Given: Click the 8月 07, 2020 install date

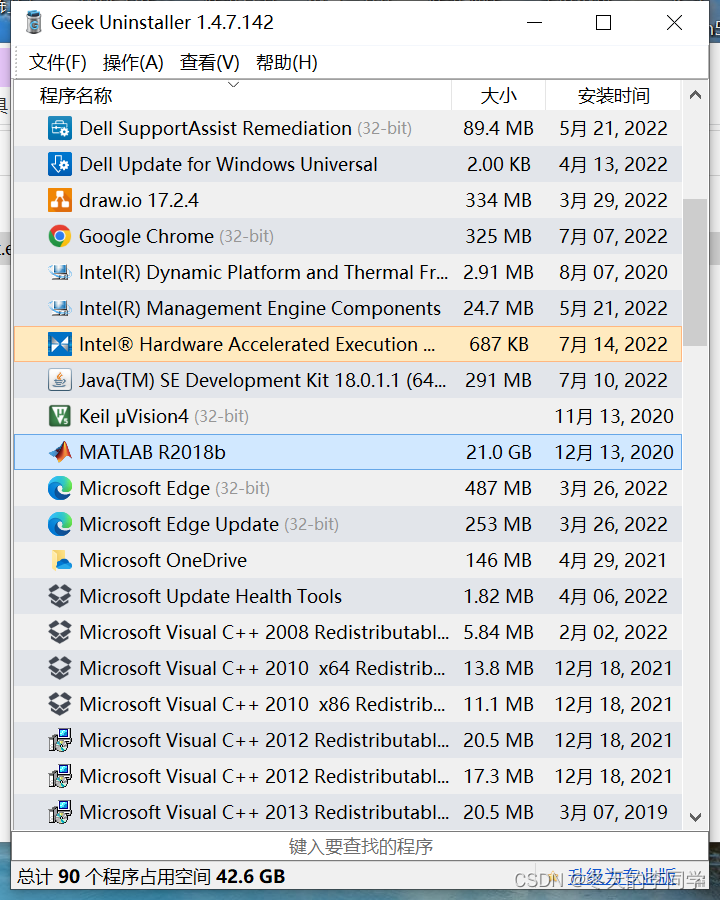Looking at the screenshot, I should (x=613, y=272).
